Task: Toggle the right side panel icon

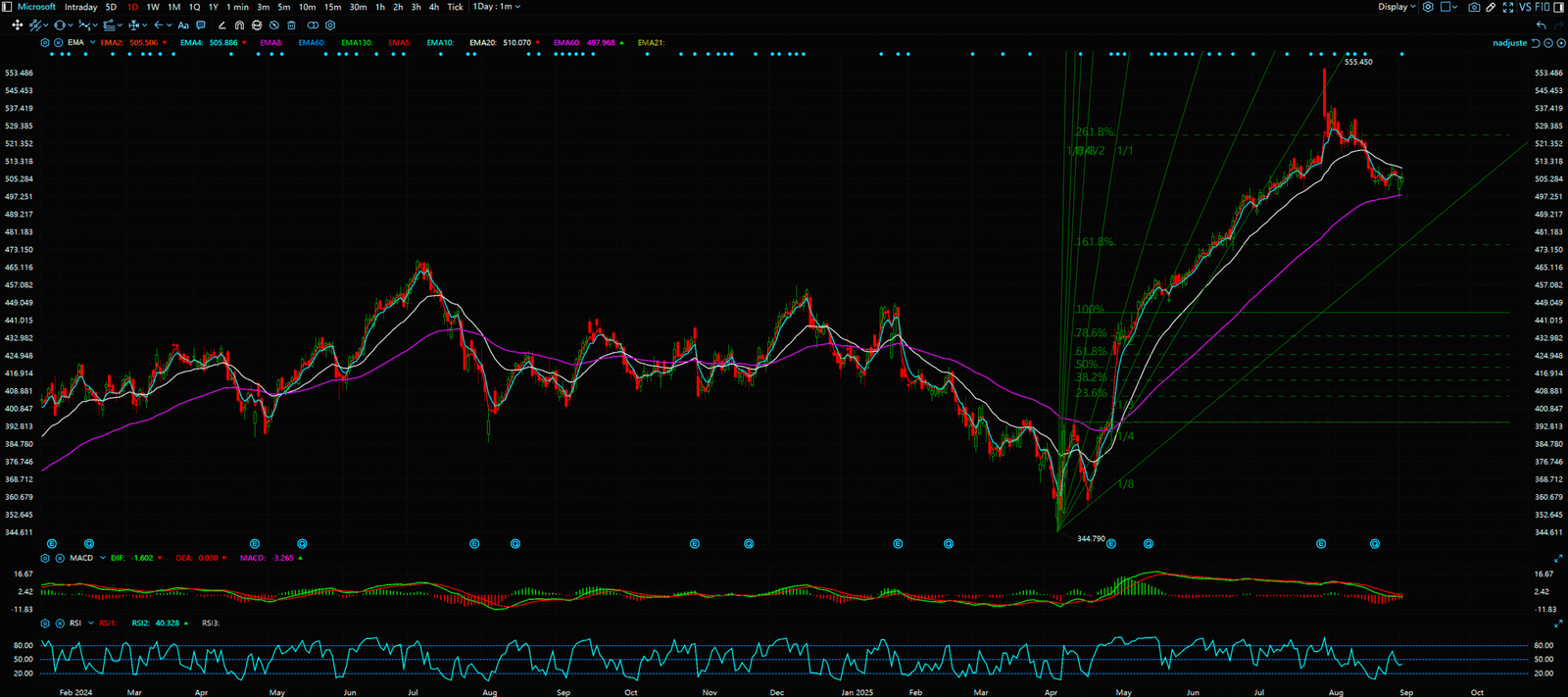Action: 1558,7
